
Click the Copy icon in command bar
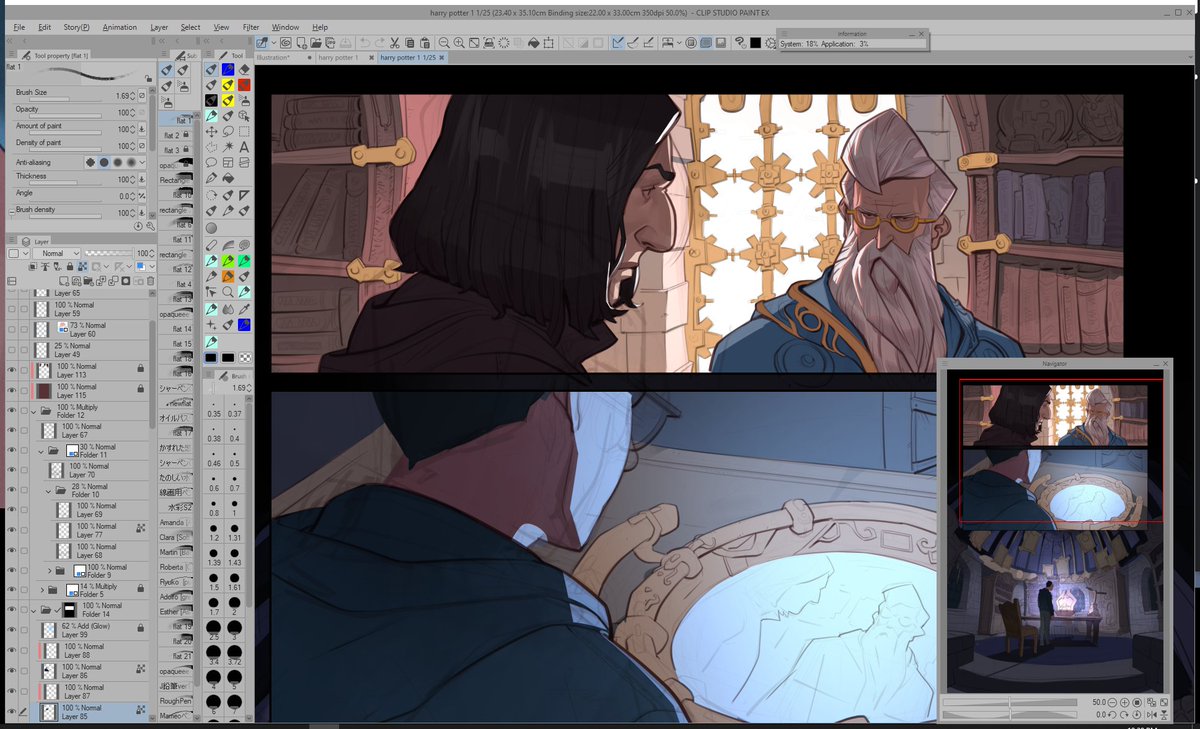click(x=410, y=43)
